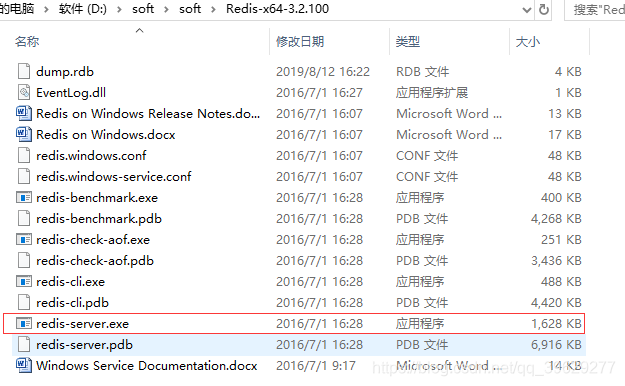Click the date 2019/8/12 16:22

tap(323, 72)
